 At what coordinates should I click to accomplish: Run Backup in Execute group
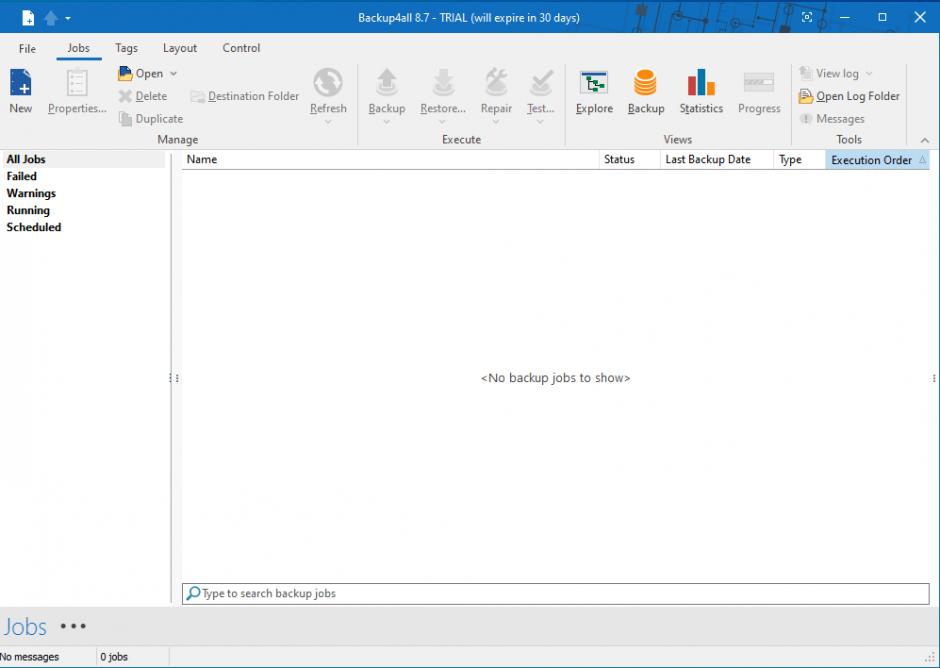pyautogui.click(x=387, y=90)
